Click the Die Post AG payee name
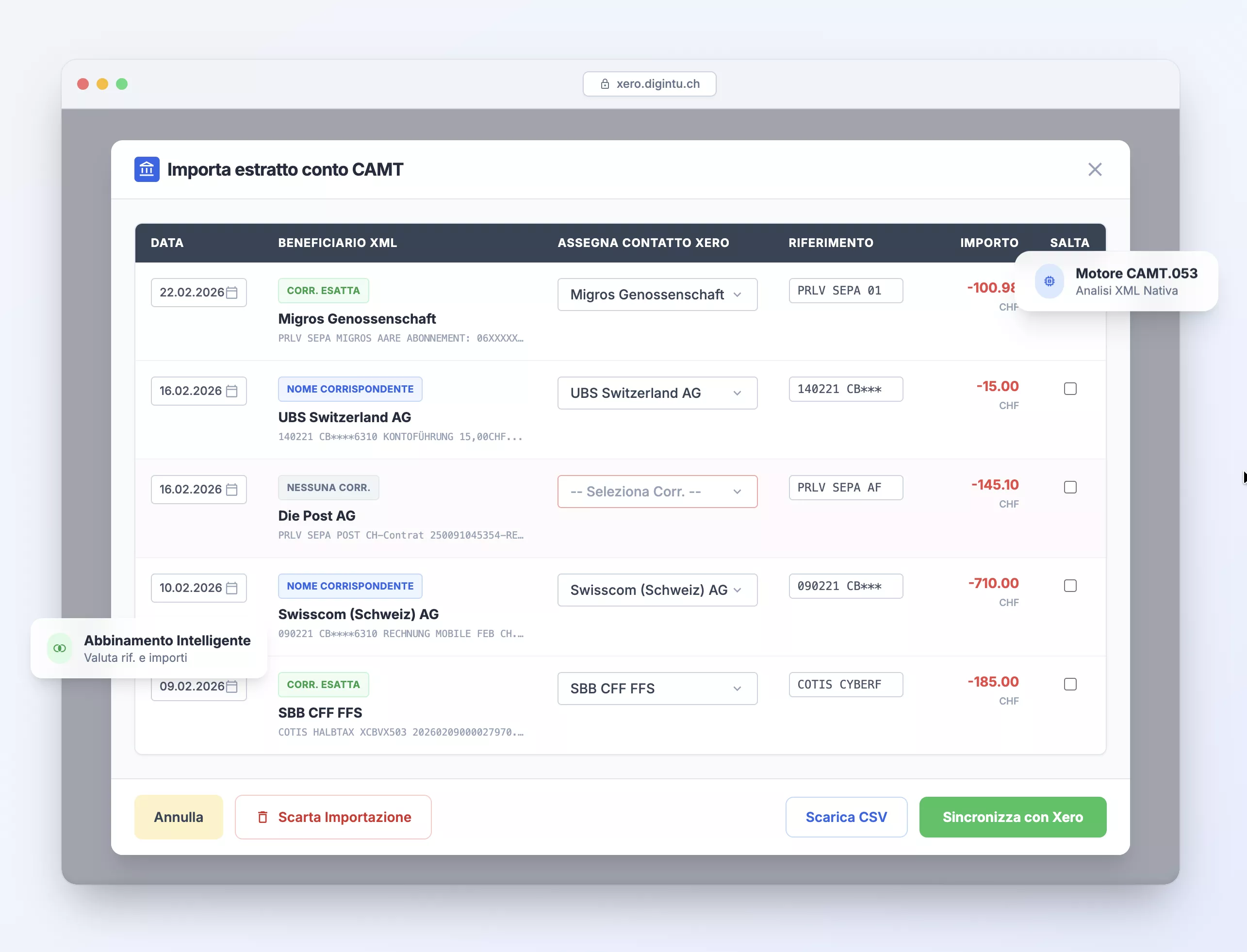The image size is (1247, 952). click(x=317, y=516)
